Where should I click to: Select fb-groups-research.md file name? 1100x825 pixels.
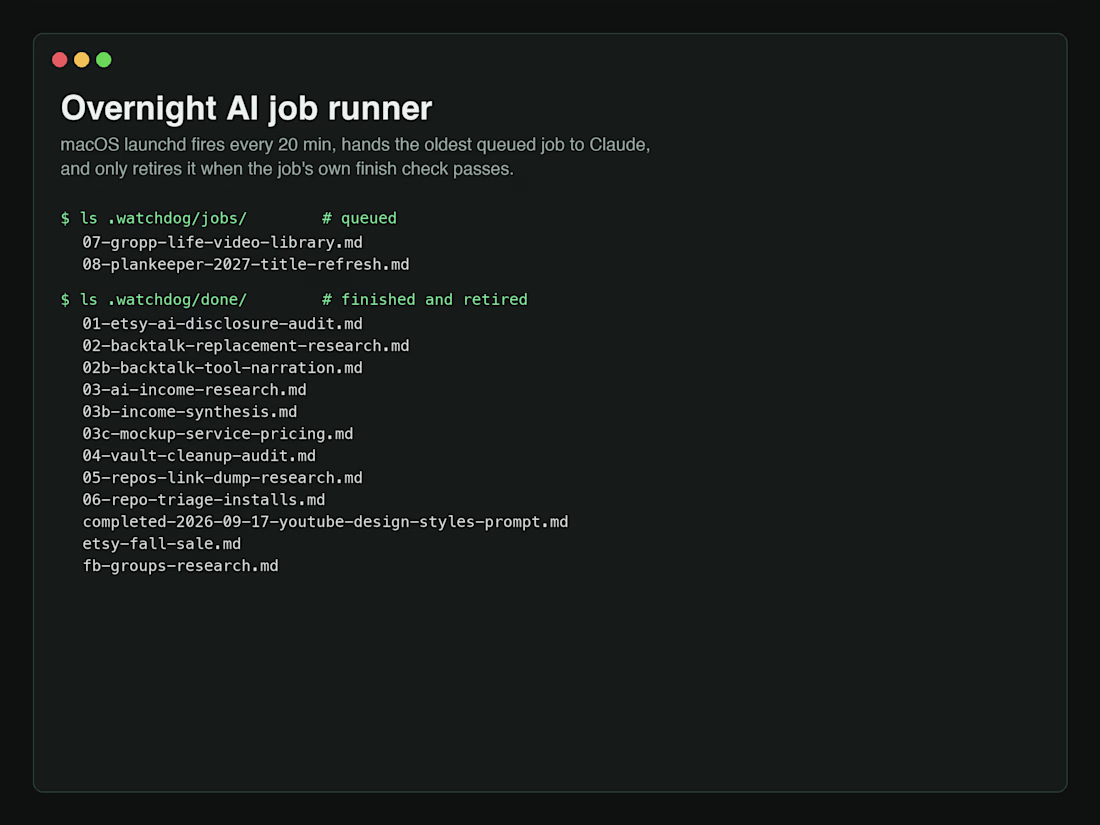click(180, 566)
